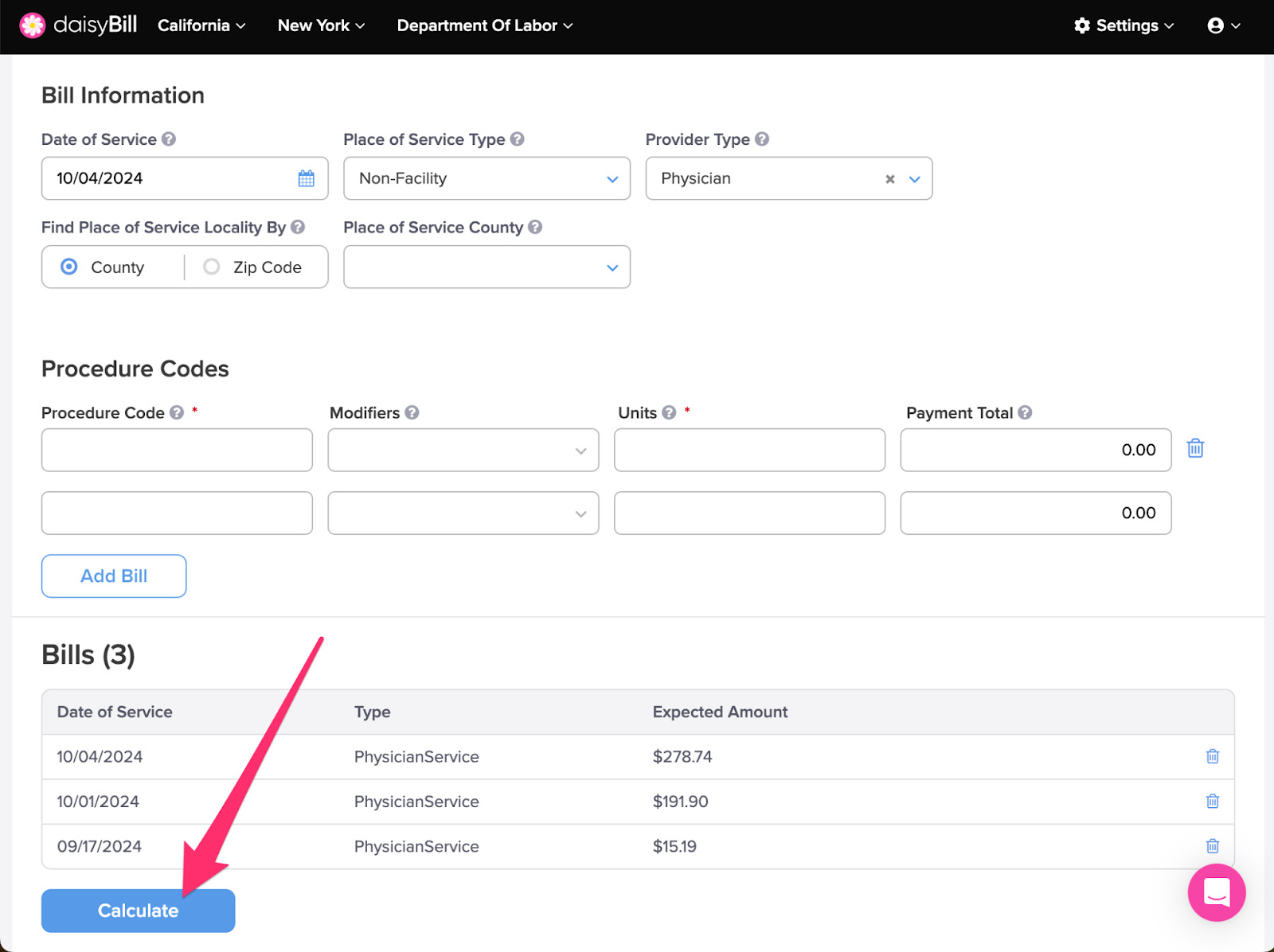The width and height of the screenshot is (1274, 952).
Task: Delete the 10/01/2024 bill
Action: 1213,801
